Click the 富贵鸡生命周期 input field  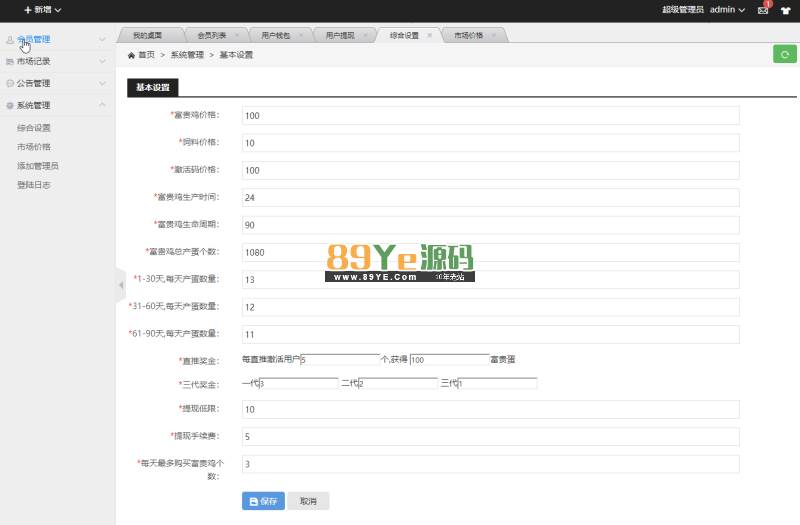click(x=490, y=225)
